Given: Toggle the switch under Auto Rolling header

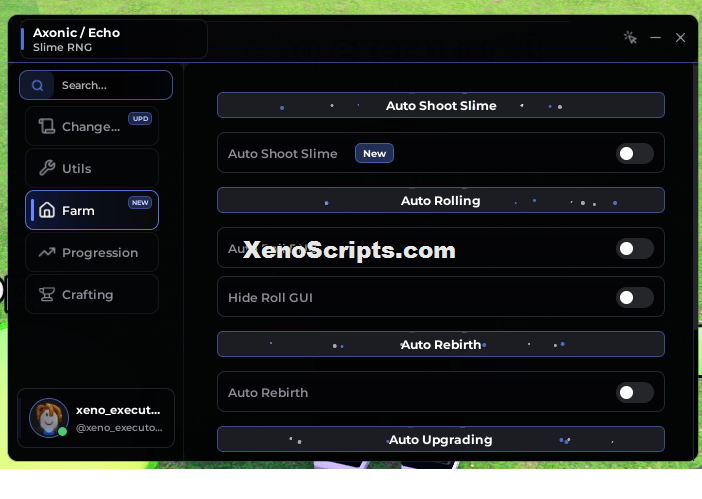Looking at the screenshot, I should 634,248.
